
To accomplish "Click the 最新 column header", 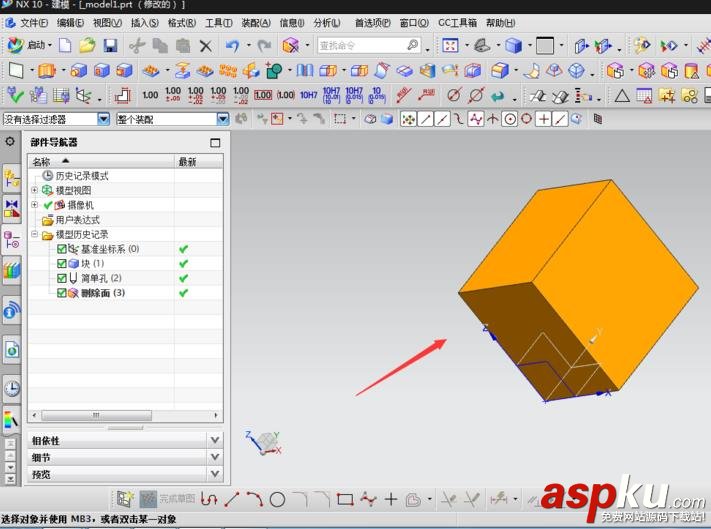I will pyautogui.click(x=199, y=161).
